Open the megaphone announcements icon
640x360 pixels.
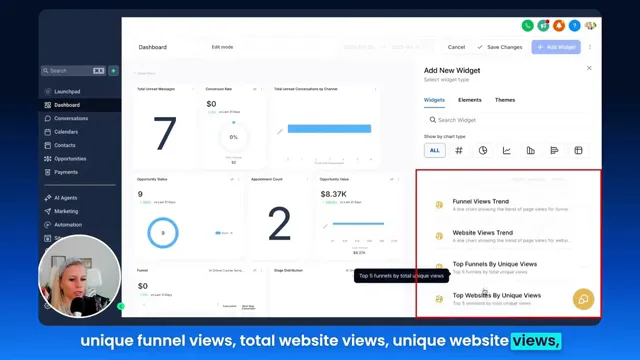click(x=543, y=26)
